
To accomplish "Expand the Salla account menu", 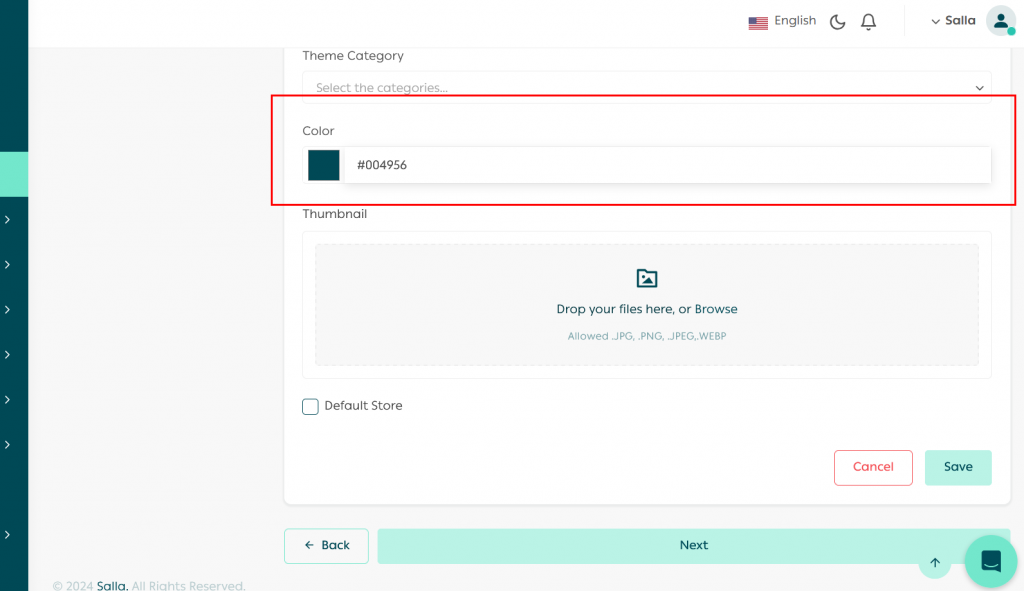I will pos(953,21).
